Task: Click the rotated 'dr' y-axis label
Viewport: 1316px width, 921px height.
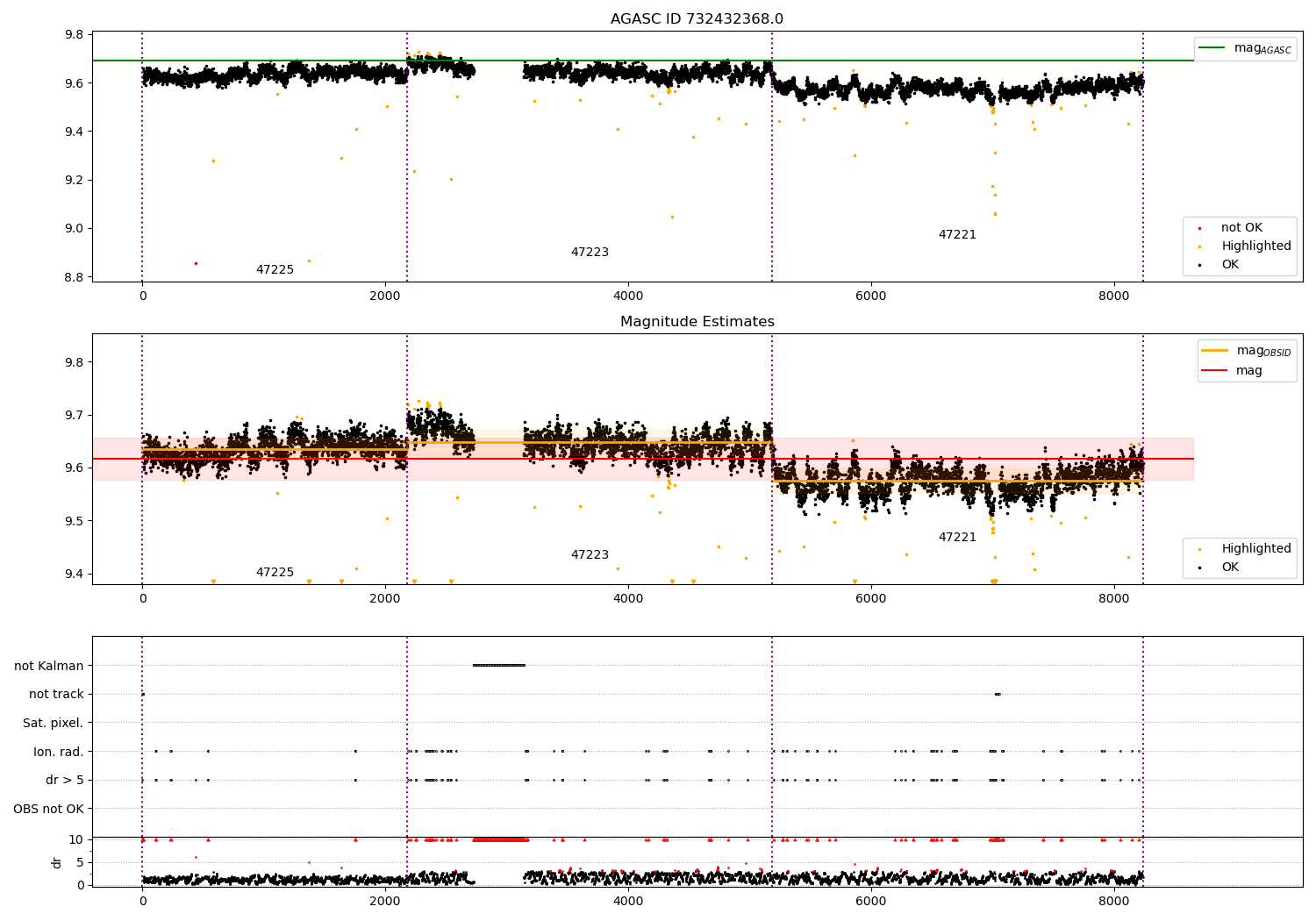Action: 57,862
